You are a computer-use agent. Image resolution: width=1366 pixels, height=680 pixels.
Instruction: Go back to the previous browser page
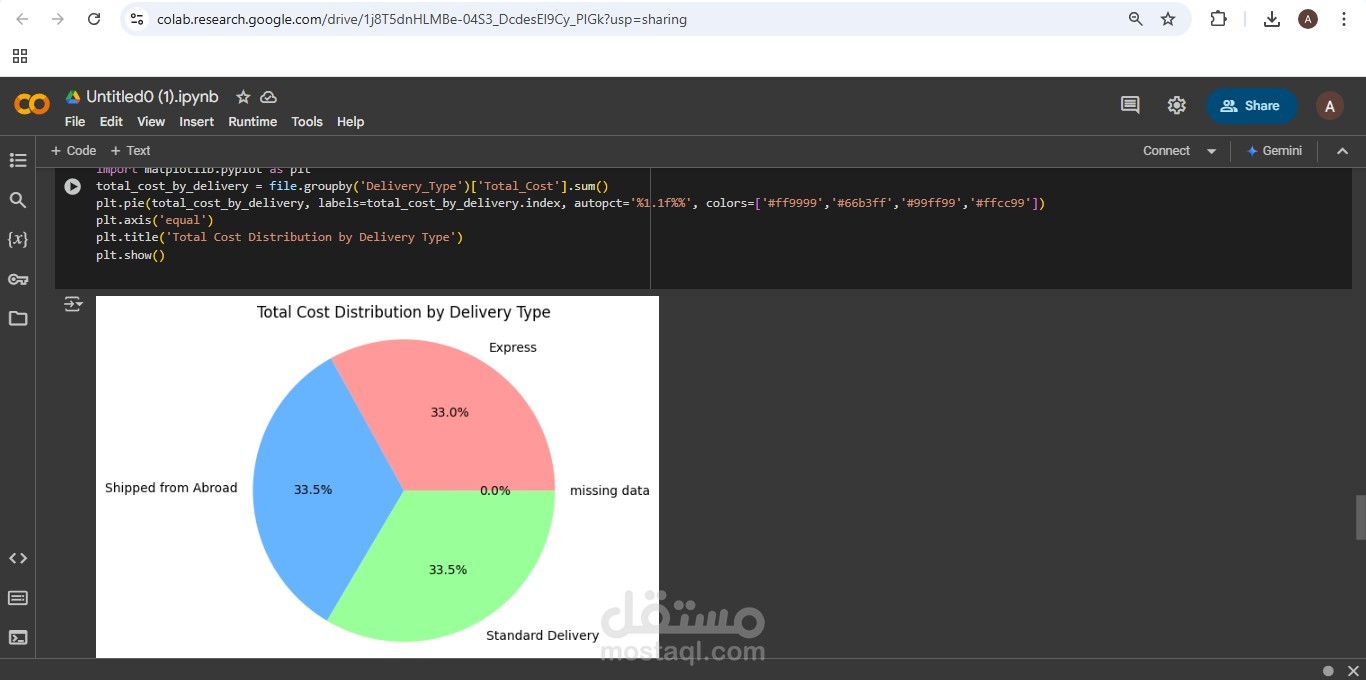(x=24, y=19)
